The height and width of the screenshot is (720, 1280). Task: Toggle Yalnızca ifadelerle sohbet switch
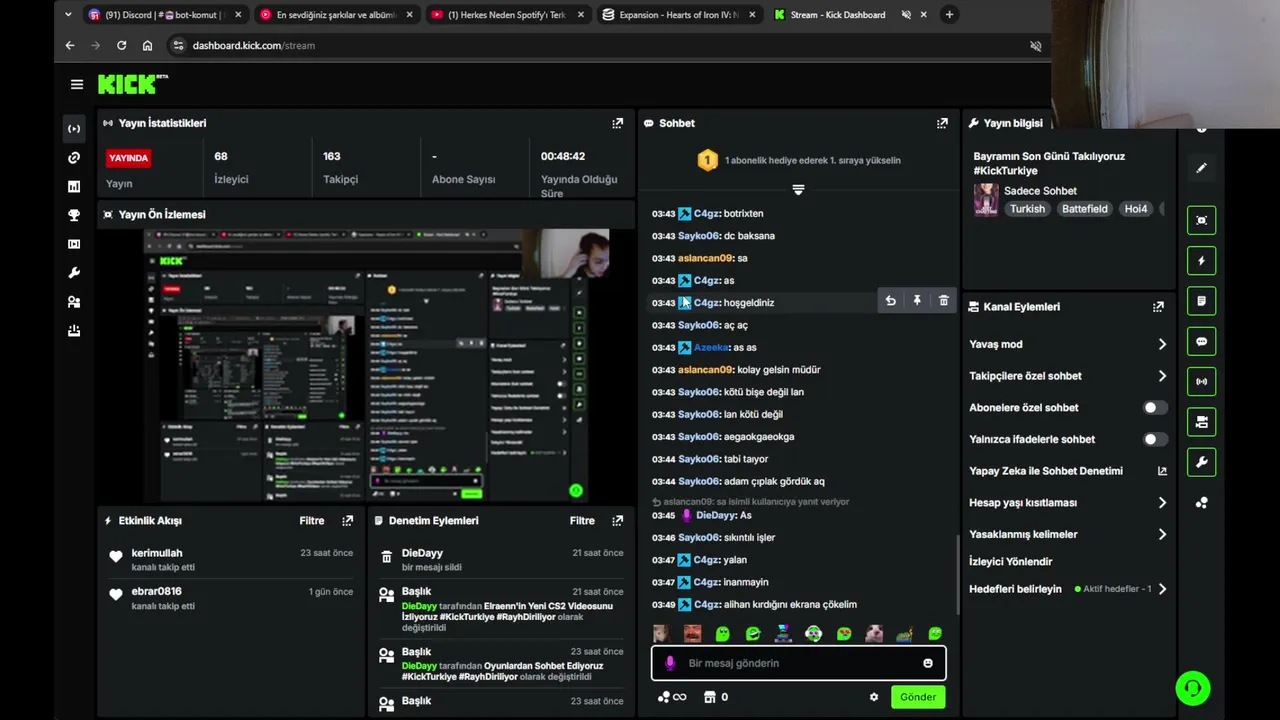(x=1155, y=439)
